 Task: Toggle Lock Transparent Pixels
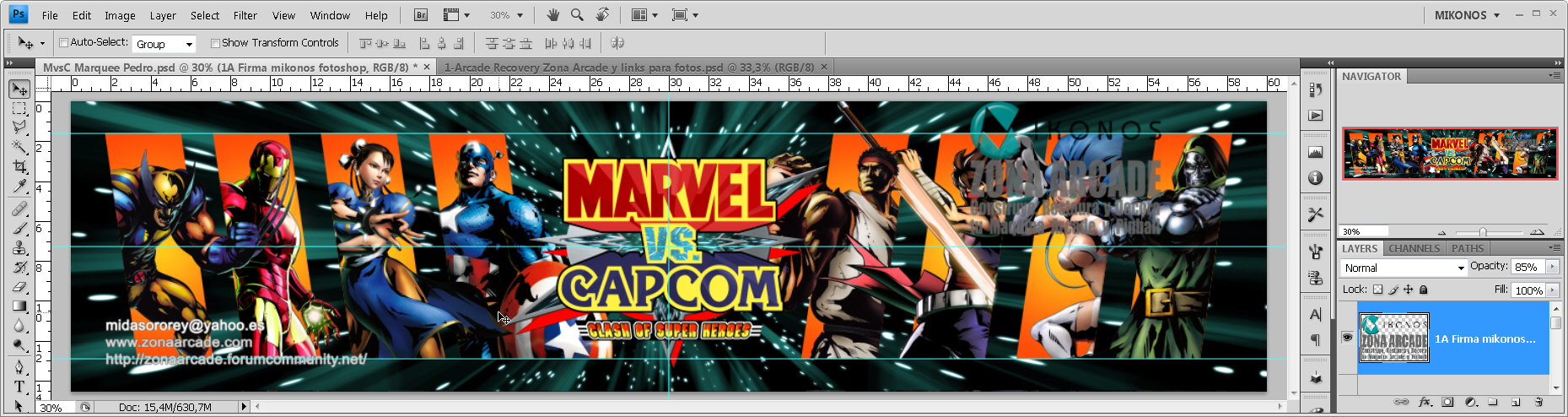(x=1378, y=290)
